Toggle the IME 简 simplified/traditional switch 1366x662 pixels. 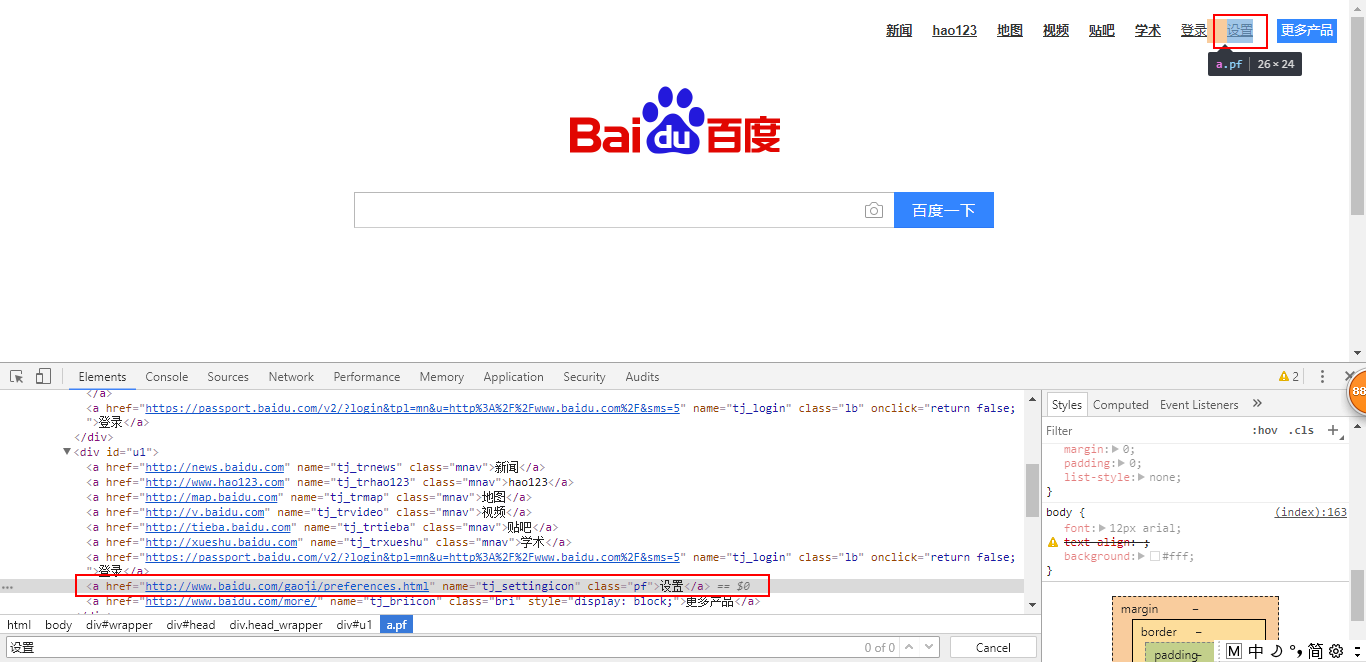click(x=1315, y=651)
